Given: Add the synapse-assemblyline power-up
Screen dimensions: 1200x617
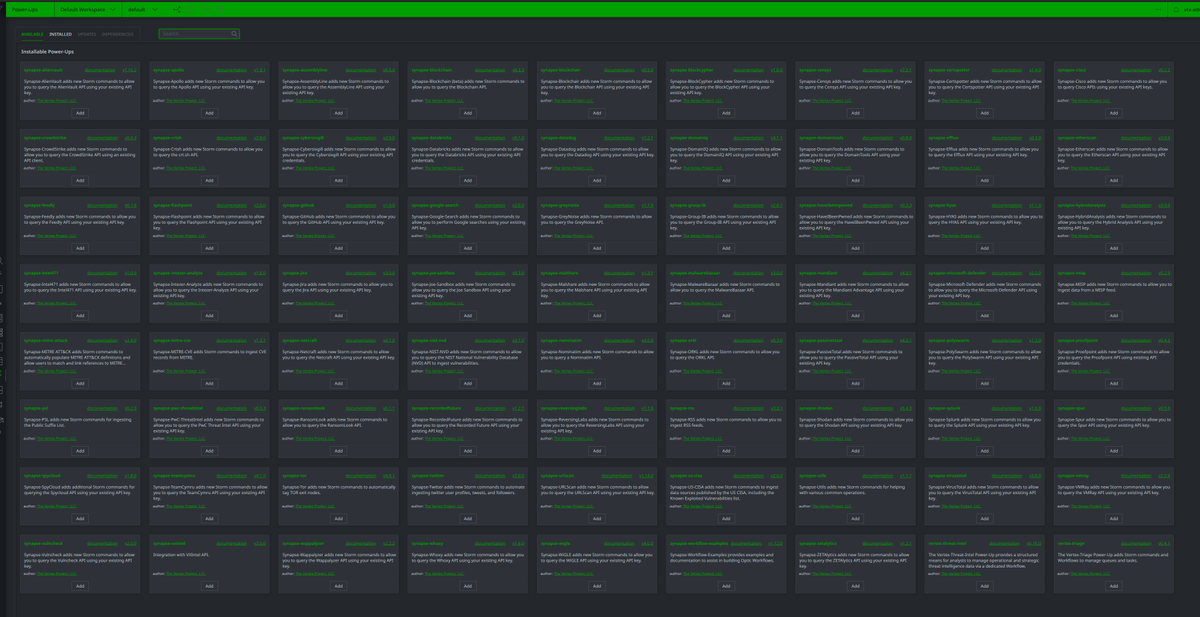Looking at the screenshot, I should (338, 113).
